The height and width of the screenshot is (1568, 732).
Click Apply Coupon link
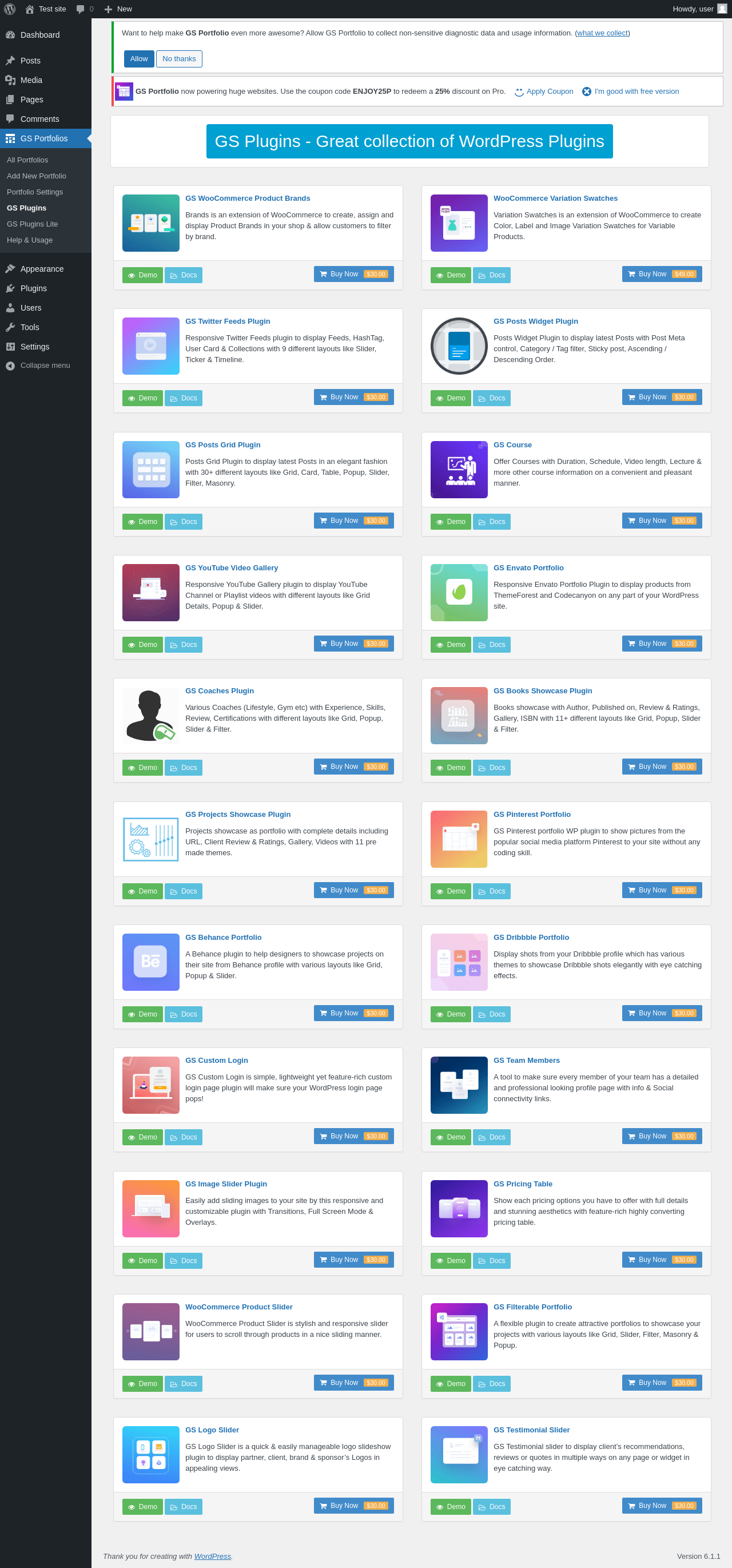[x=544, y=92]
